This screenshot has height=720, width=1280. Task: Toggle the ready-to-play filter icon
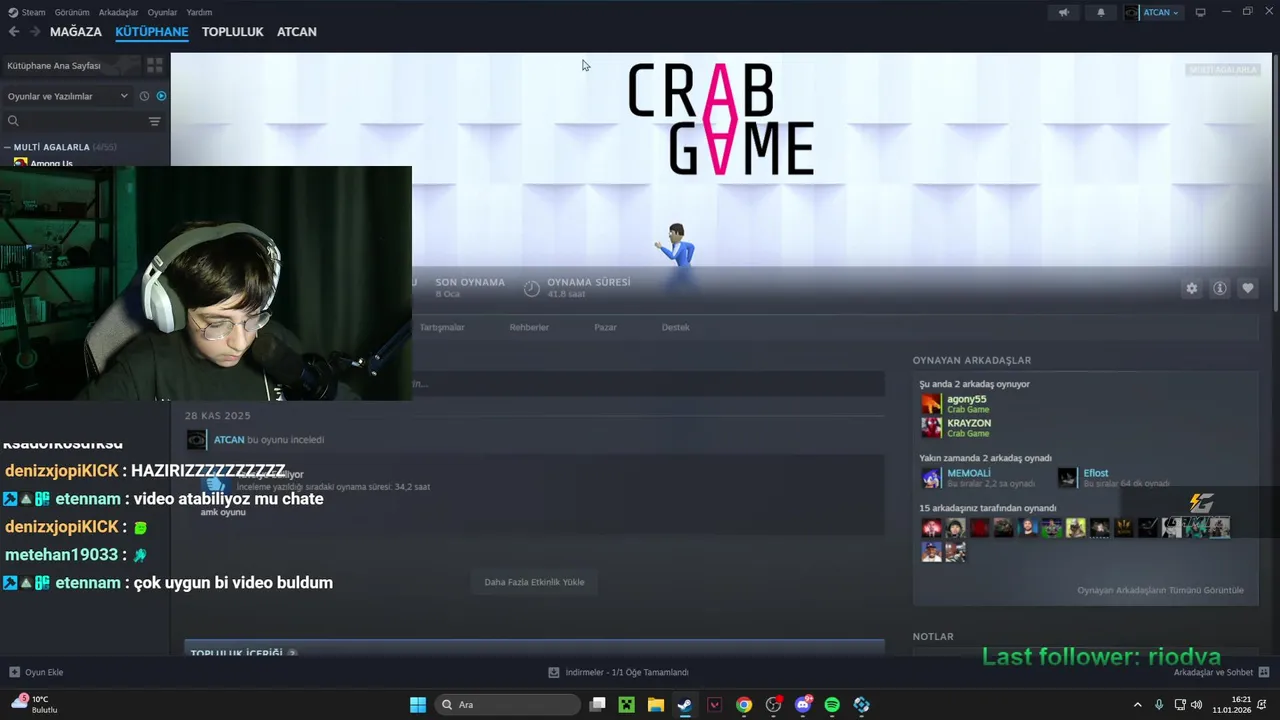tap(161, 96)
